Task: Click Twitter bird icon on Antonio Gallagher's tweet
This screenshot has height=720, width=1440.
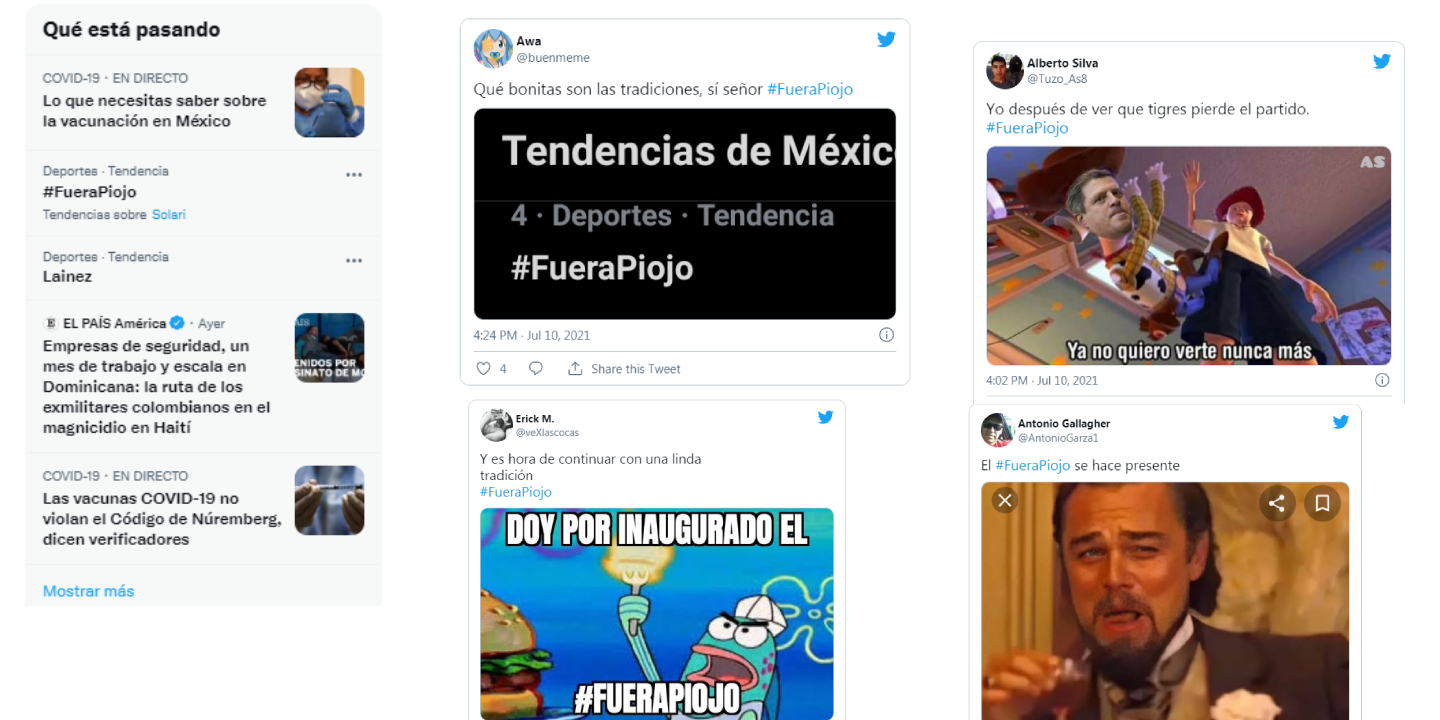Action: point(1341,422)
